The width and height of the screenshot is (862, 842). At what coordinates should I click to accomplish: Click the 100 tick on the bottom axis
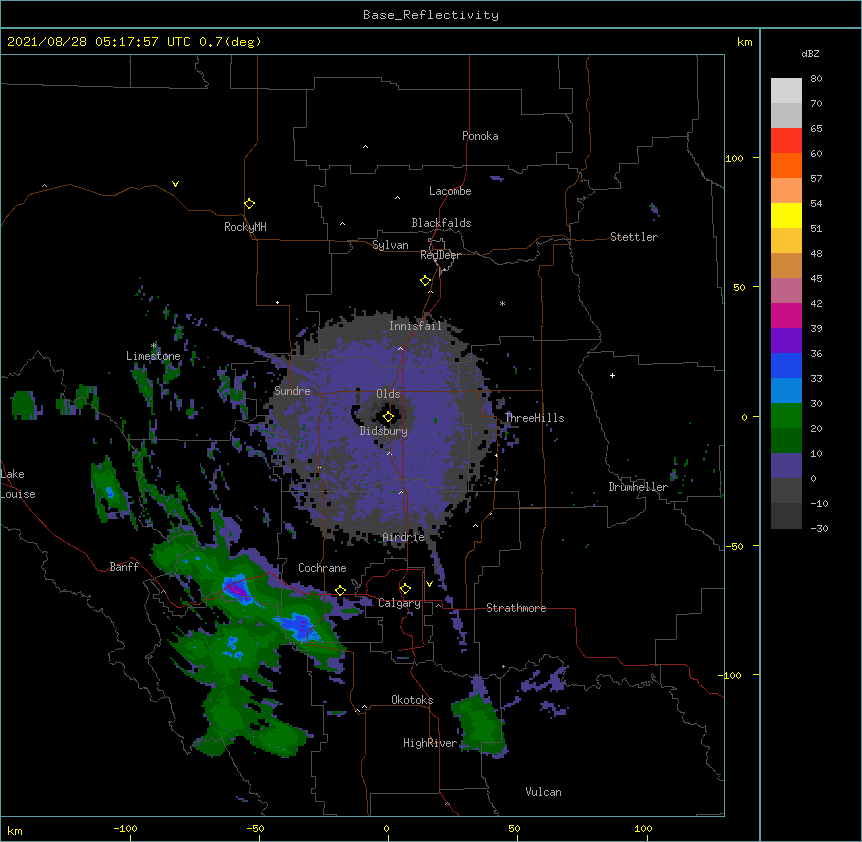643,828
